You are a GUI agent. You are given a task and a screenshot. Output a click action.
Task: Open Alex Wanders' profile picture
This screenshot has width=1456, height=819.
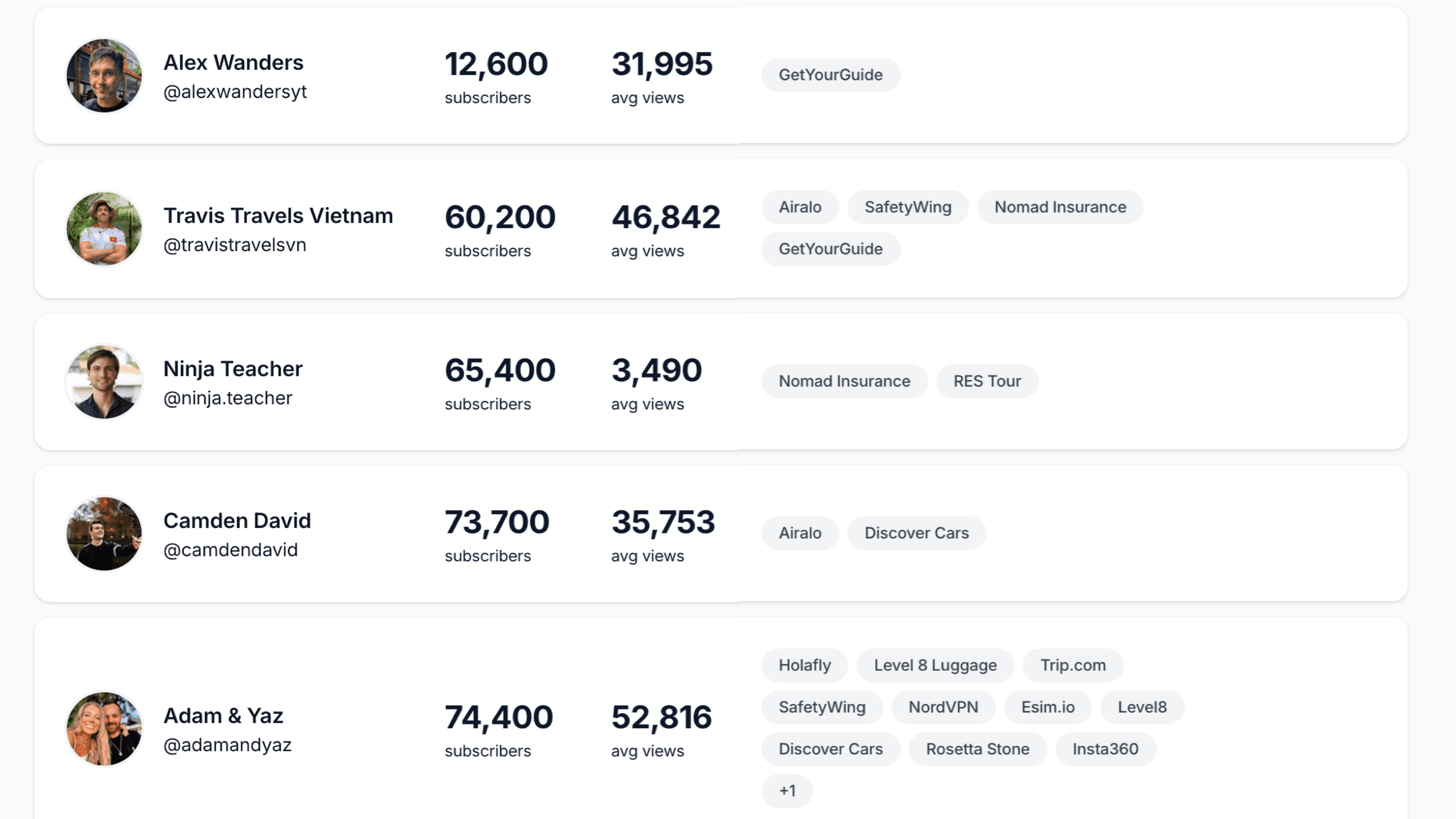click(104, 75)
